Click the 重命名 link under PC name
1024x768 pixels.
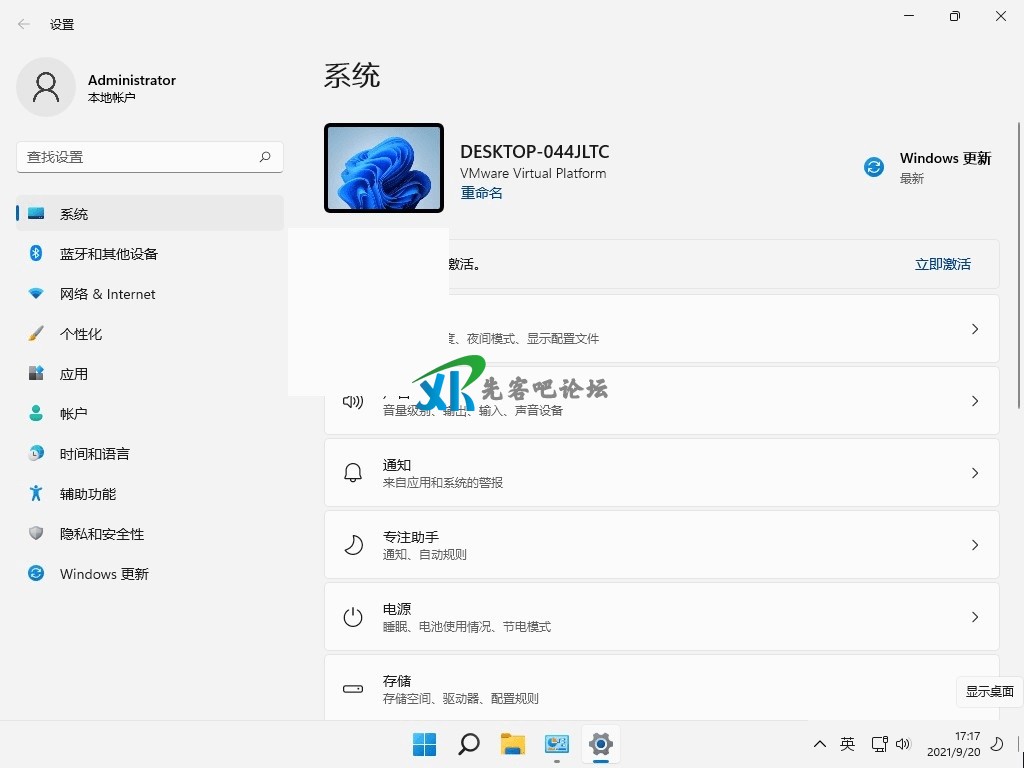tap(481, 193)
